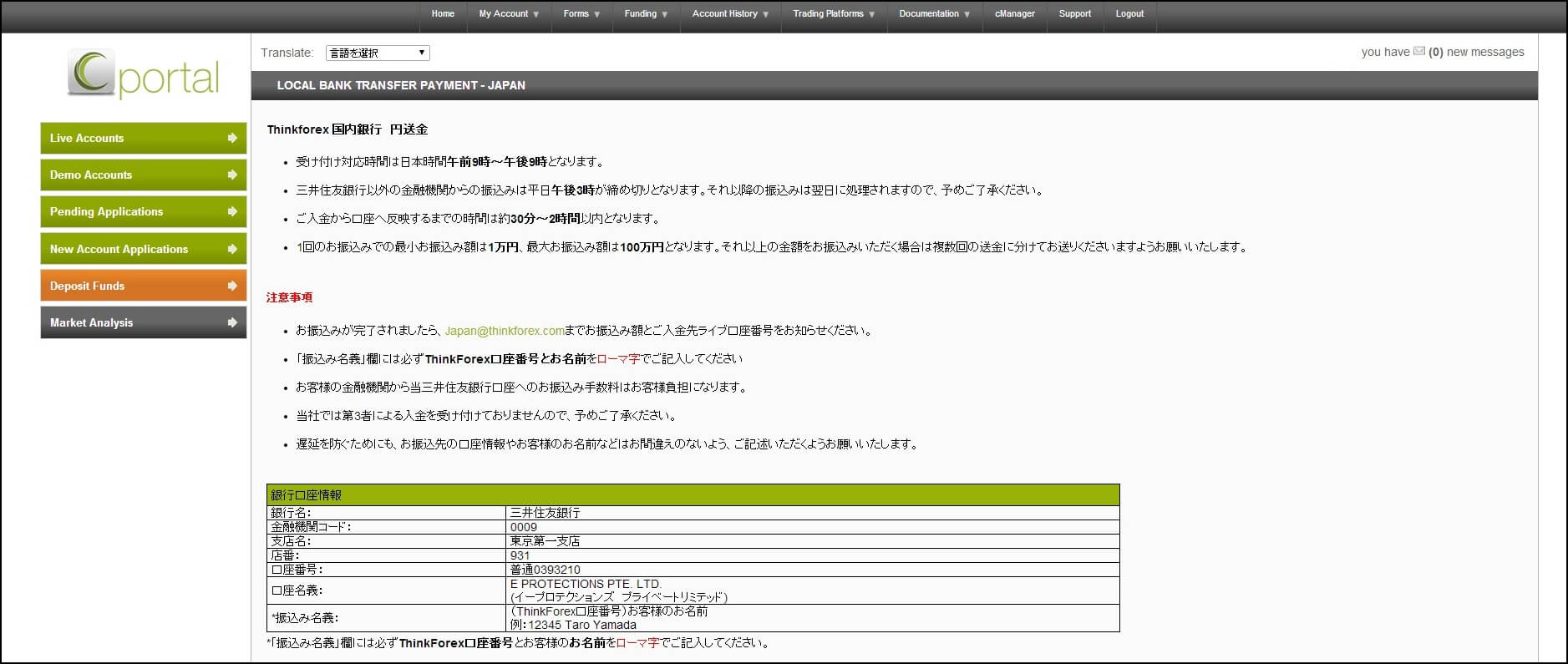Click the arrow icon on New Account Applications
This screenshot has width=1568, height=664.
pyautogui.click(x=232, y=249)
